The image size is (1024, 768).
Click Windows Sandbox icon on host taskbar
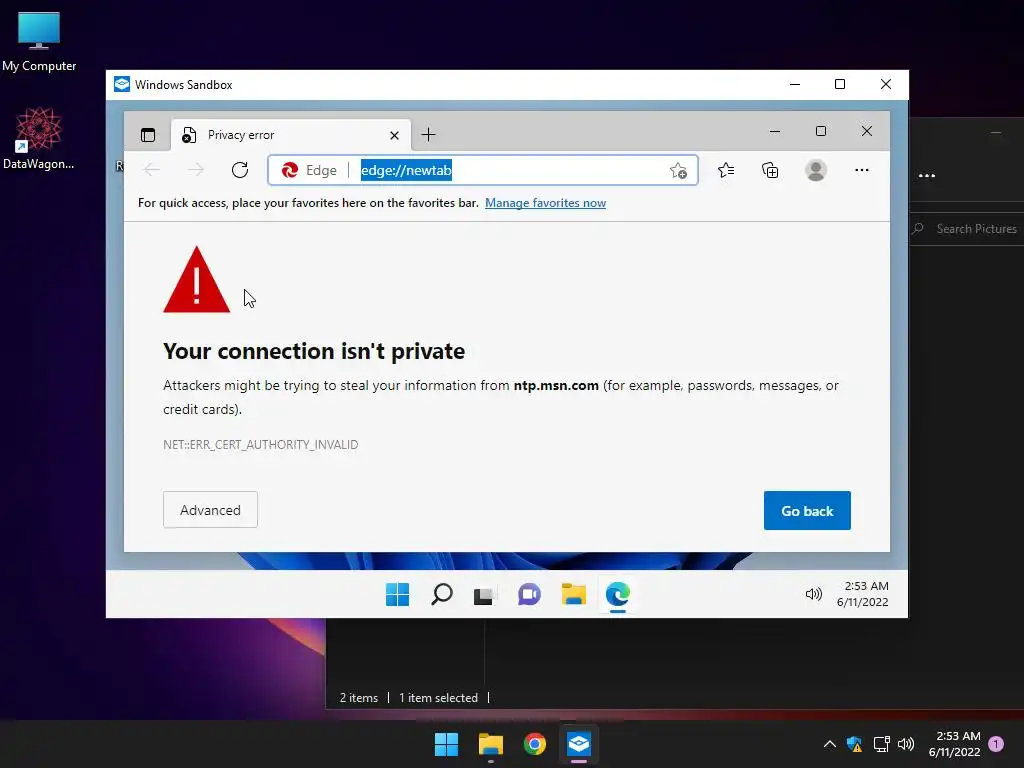pos(579,744)
